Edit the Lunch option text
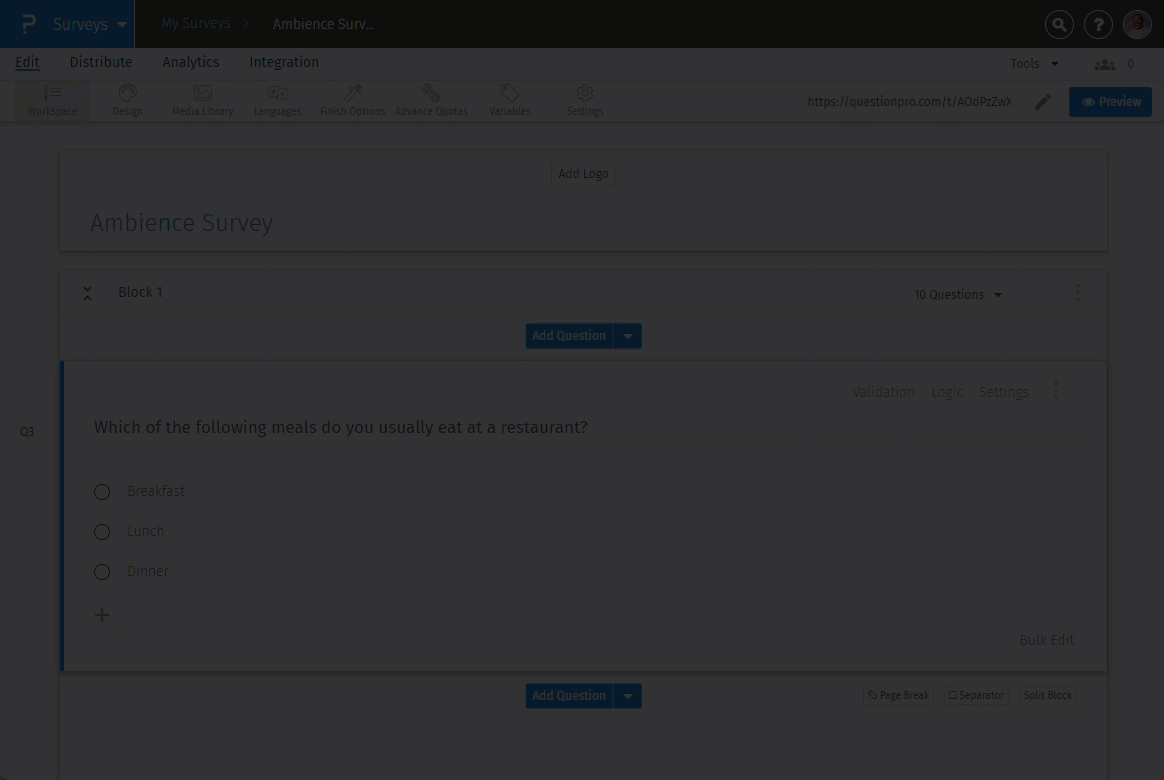Image resolution: width=1164 pixels, height=780 pixels. [x=146, y=531]
